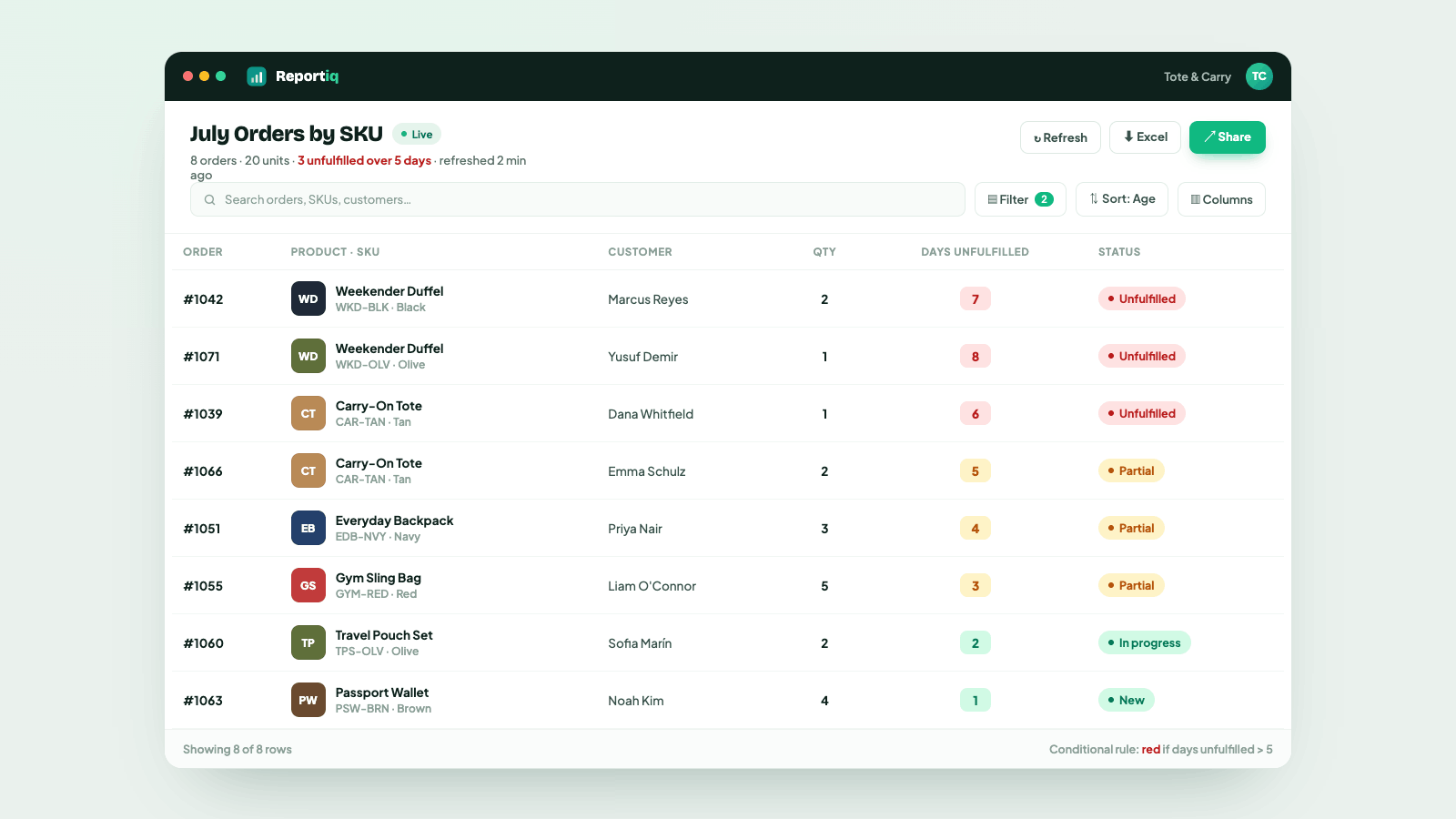Open the TC account avatar
Screen dimensions: 1456x819
coord(1259,76)
